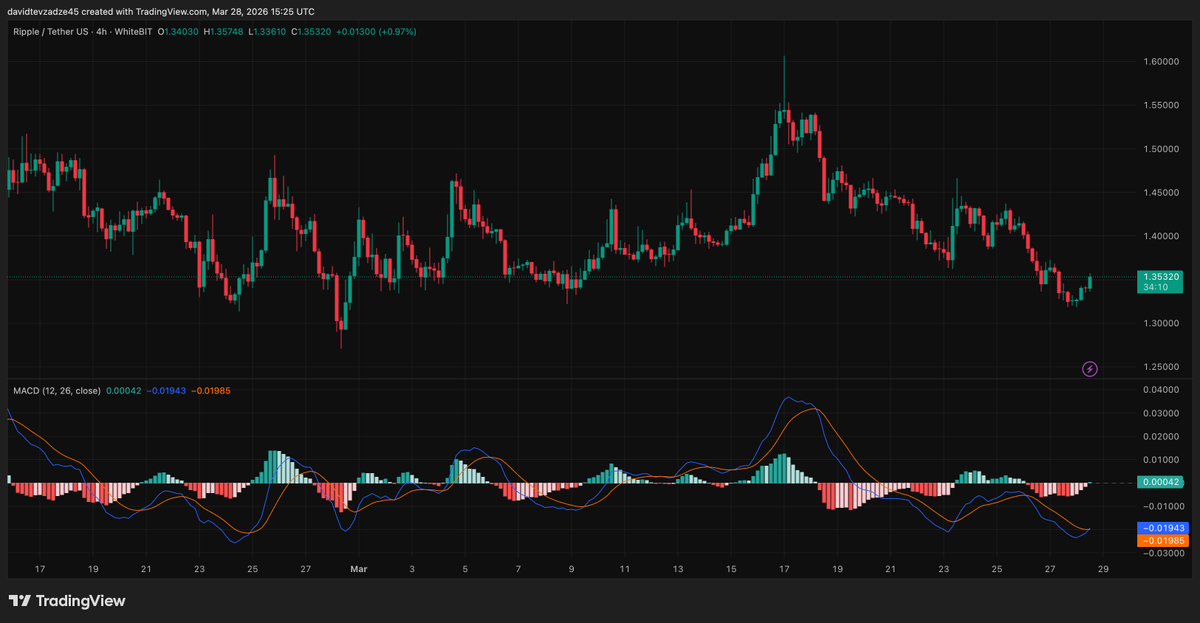Click date 9 on the time axis
1200x623 pixels.
click(571, 569)
